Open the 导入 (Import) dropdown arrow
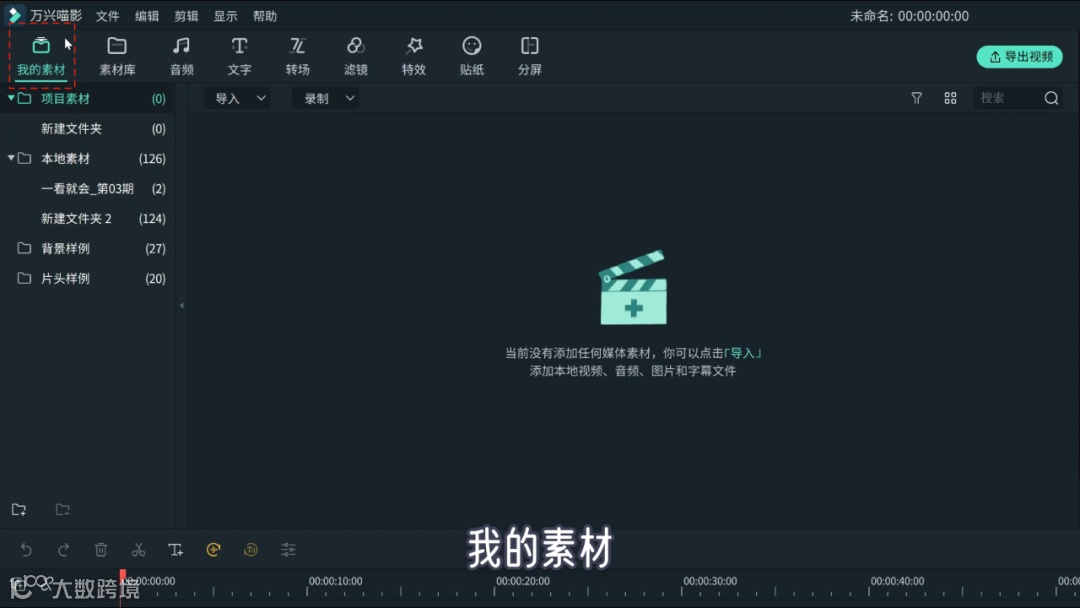Screen dimensions: 1080x608 (260, 98)
